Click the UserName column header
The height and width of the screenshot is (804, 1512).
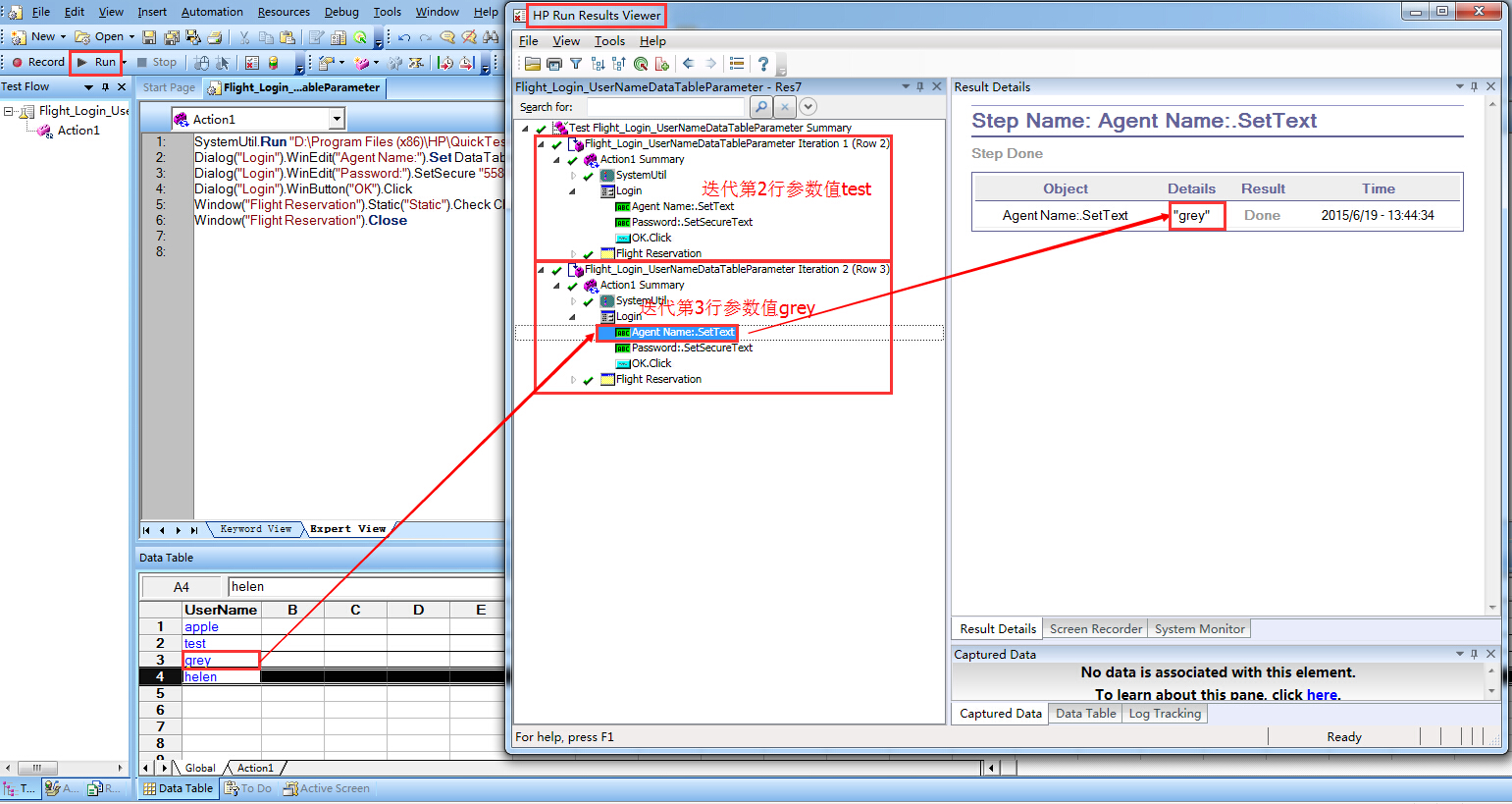[222, 610]
